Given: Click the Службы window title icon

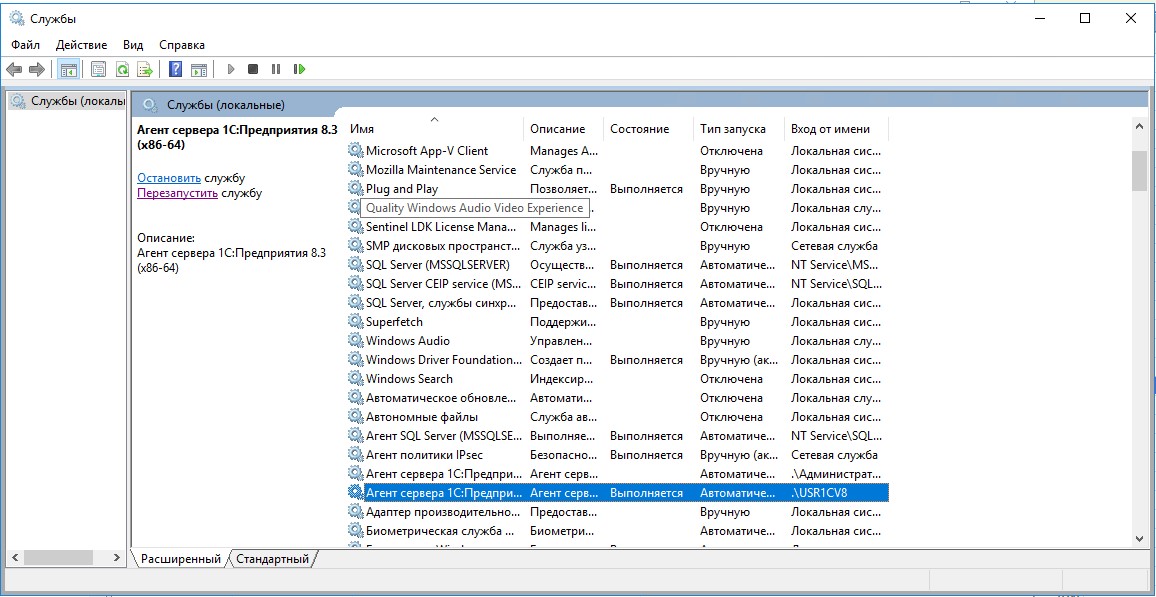Looking at the screenshot, I should (17, 19).
